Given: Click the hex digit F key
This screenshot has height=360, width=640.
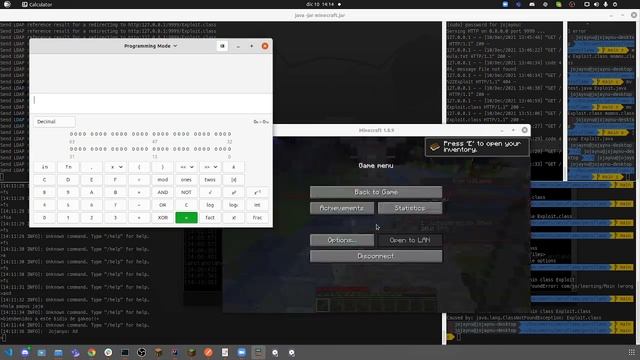Looking at the screenshot, I should tap(116, 180).
